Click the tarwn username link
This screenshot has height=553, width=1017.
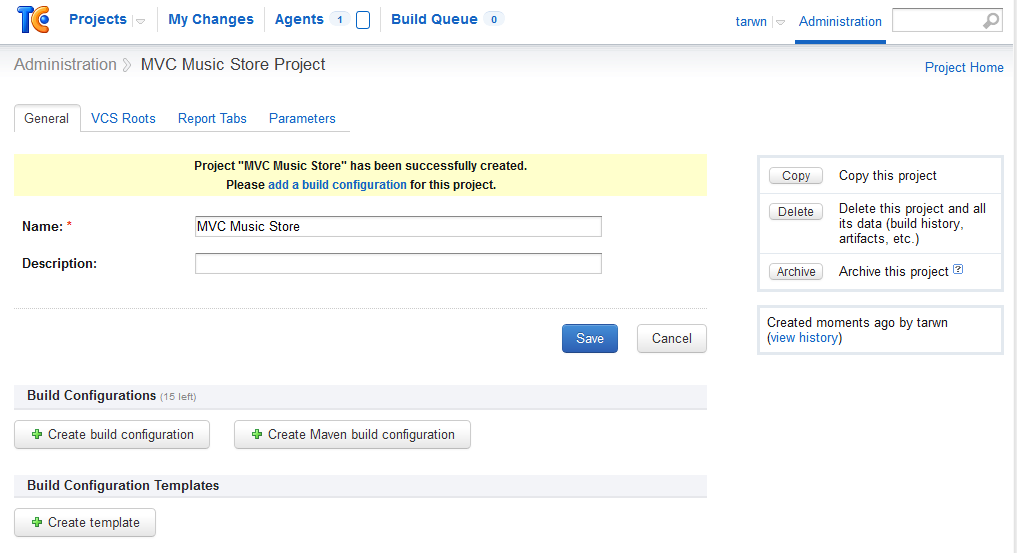coord(751,21)
